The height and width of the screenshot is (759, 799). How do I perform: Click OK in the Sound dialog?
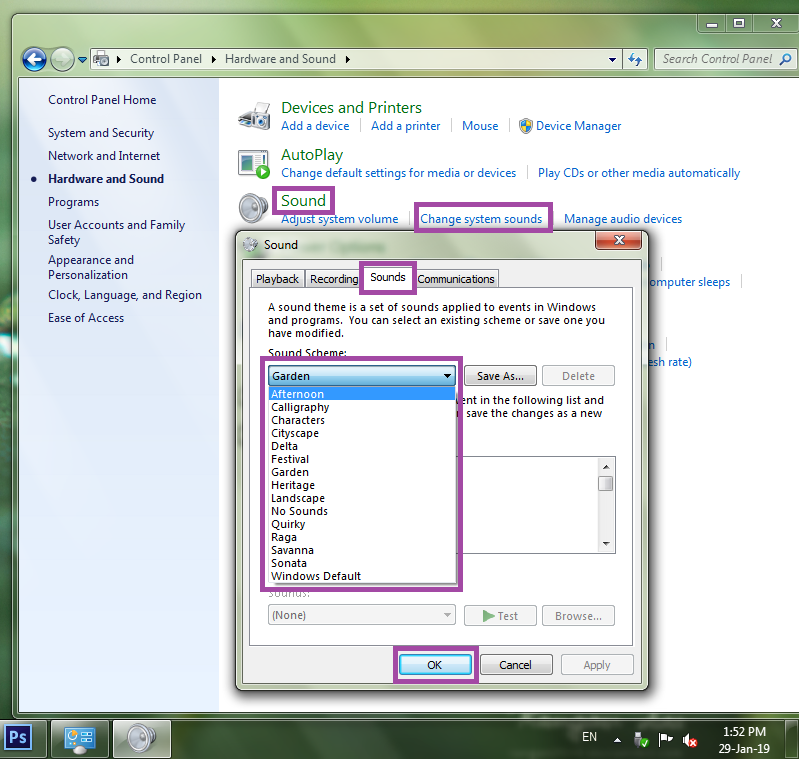coord(435,665)
